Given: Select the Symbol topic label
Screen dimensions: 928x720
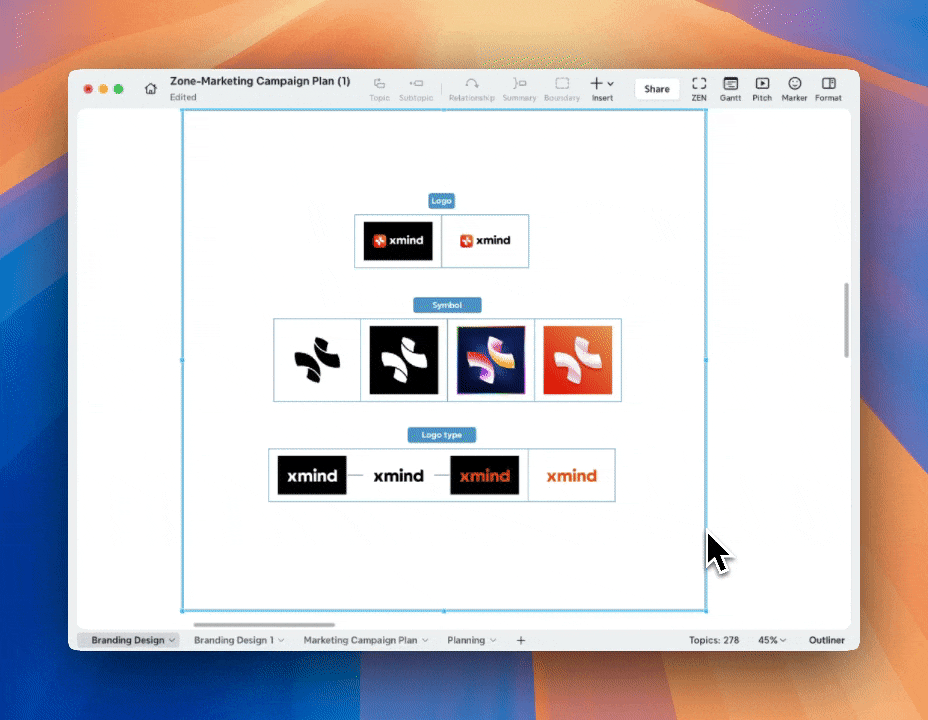Looking at the screenshot, I should coord(447,305).
